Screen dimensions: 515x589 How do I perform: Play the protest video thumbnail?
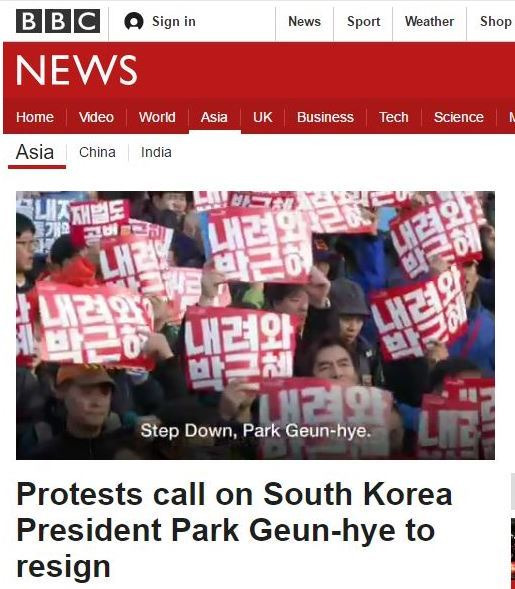[x=255, y=325]
